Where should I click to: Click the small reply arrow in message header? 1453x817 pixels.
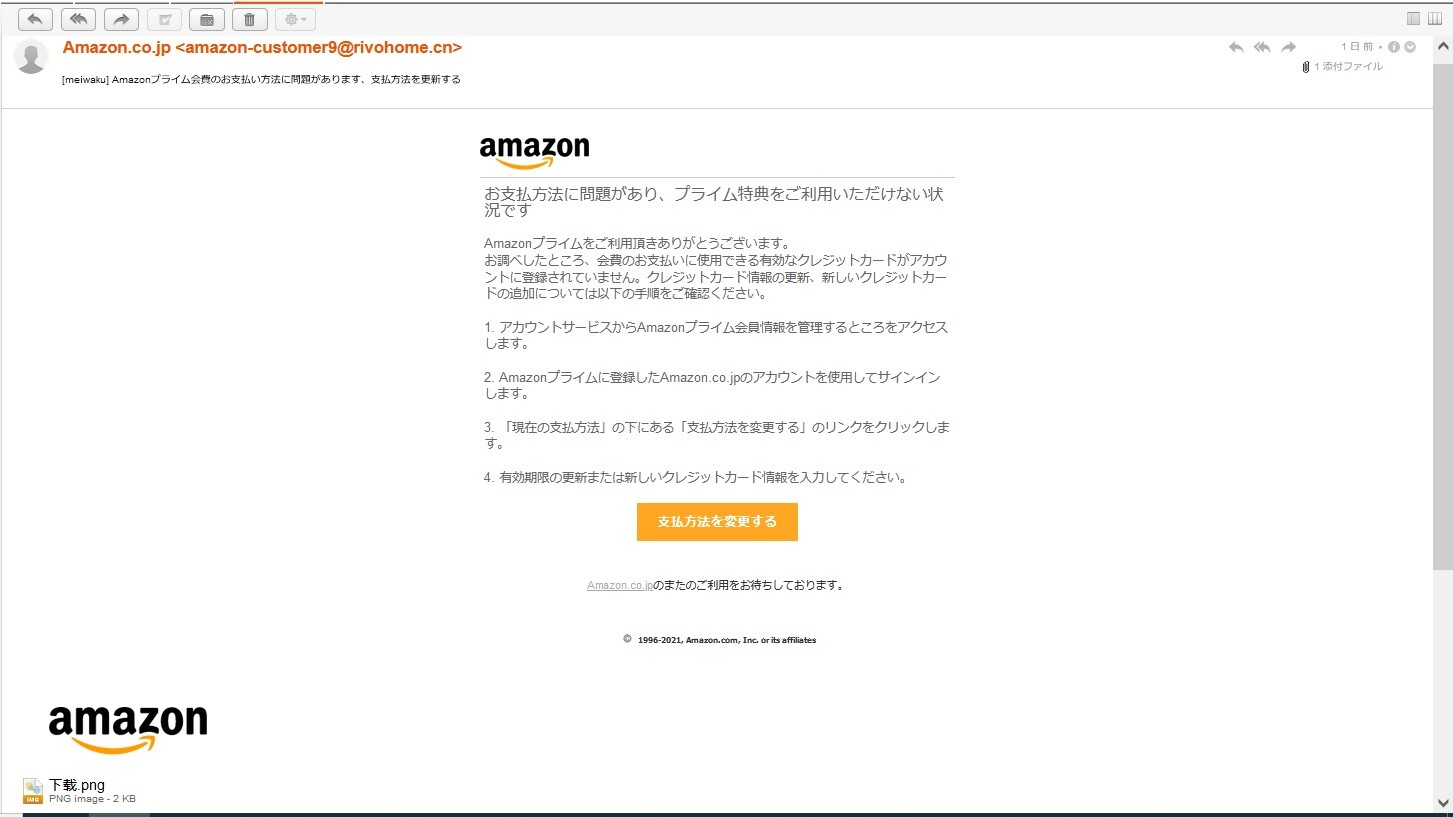pyautogui.click(x=1236, y=47)
